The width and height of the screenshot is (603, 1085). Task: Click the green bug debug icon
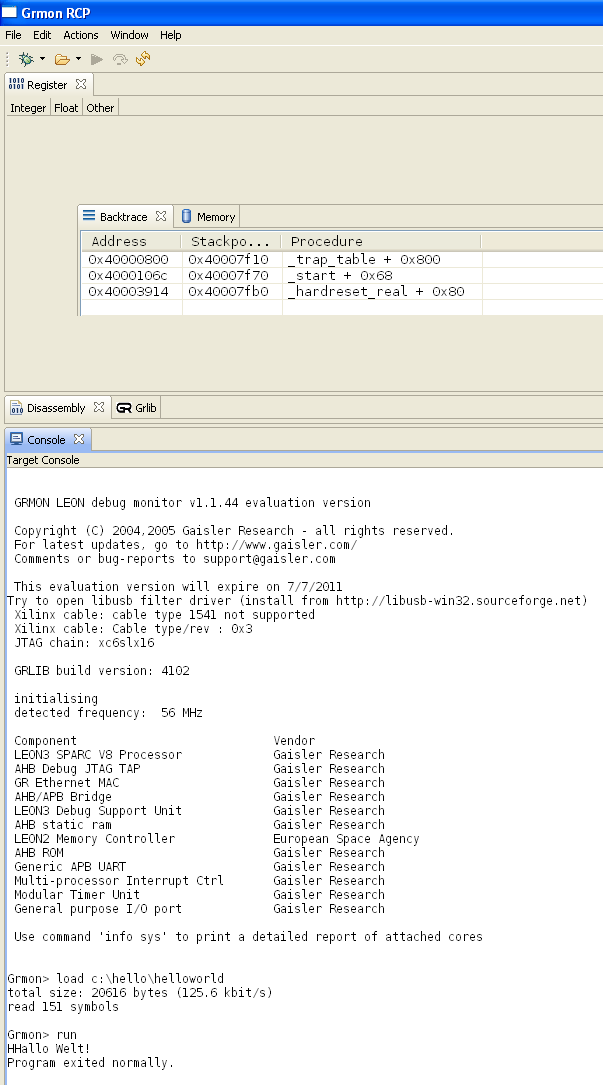pos(26,60)
